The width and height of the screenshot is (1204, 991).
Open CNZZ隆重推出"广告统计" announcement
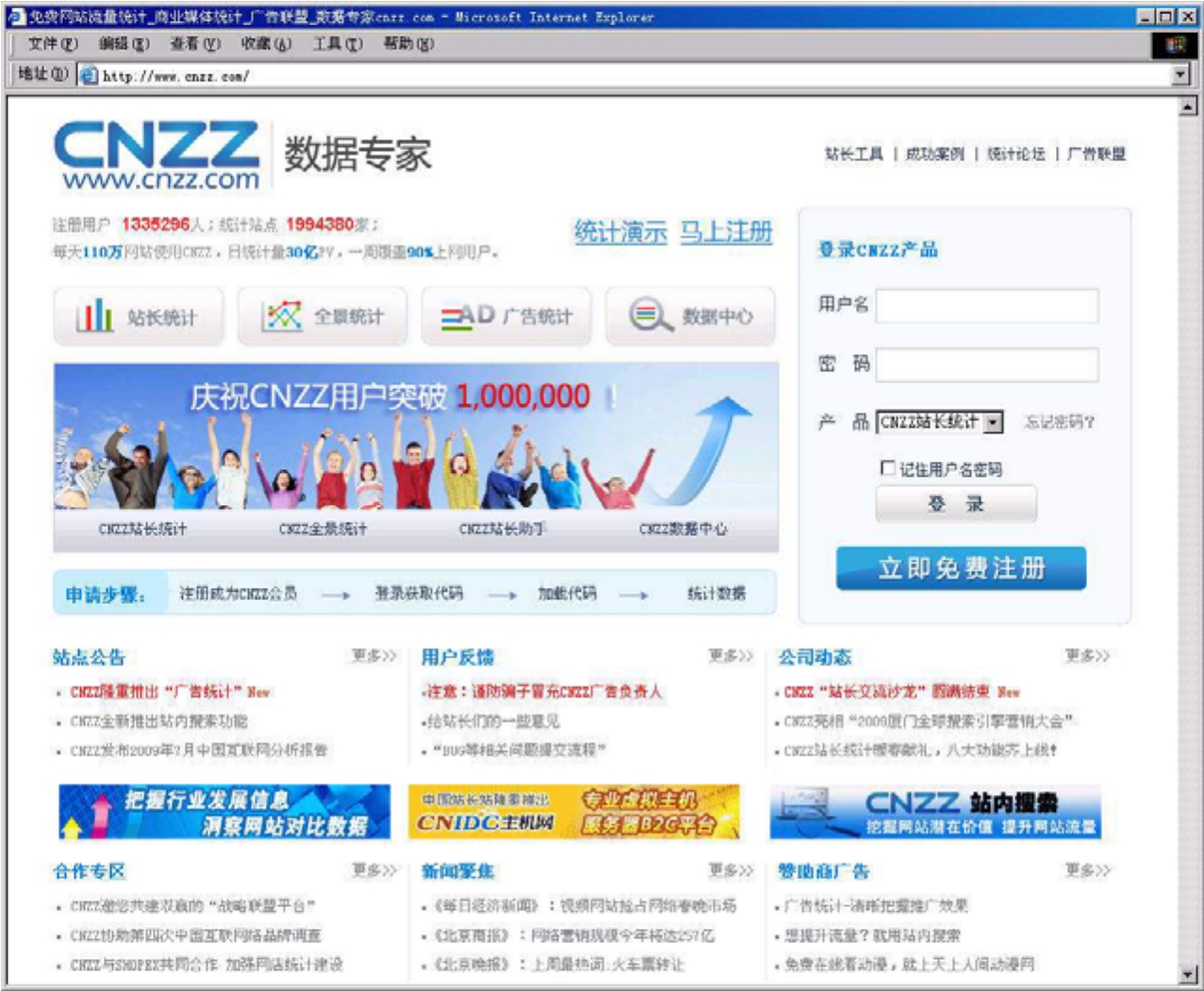click(x=157, y=692)
